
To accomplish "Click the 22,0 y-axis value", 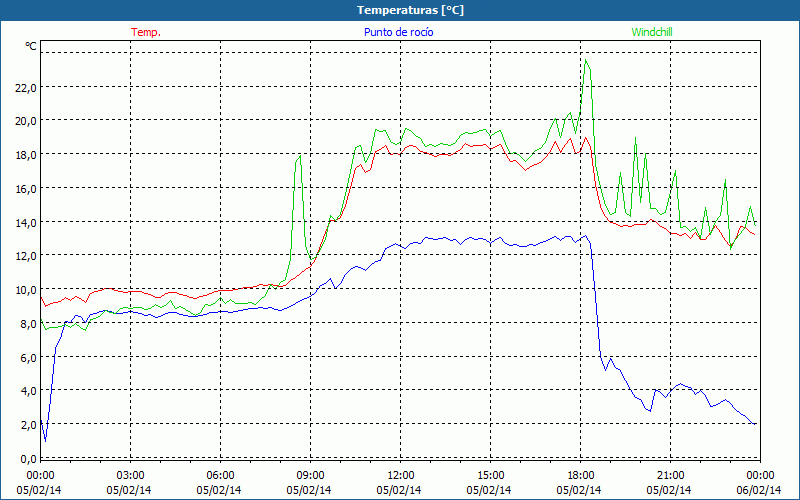I will point(26,87).
